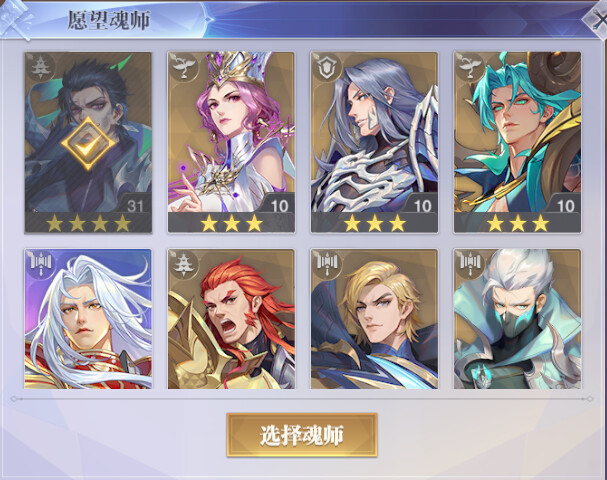607x480 pixels.
Task: Choose the red-haired shouting soul master card
Action: pyautogui.click(x=231, y=319)
